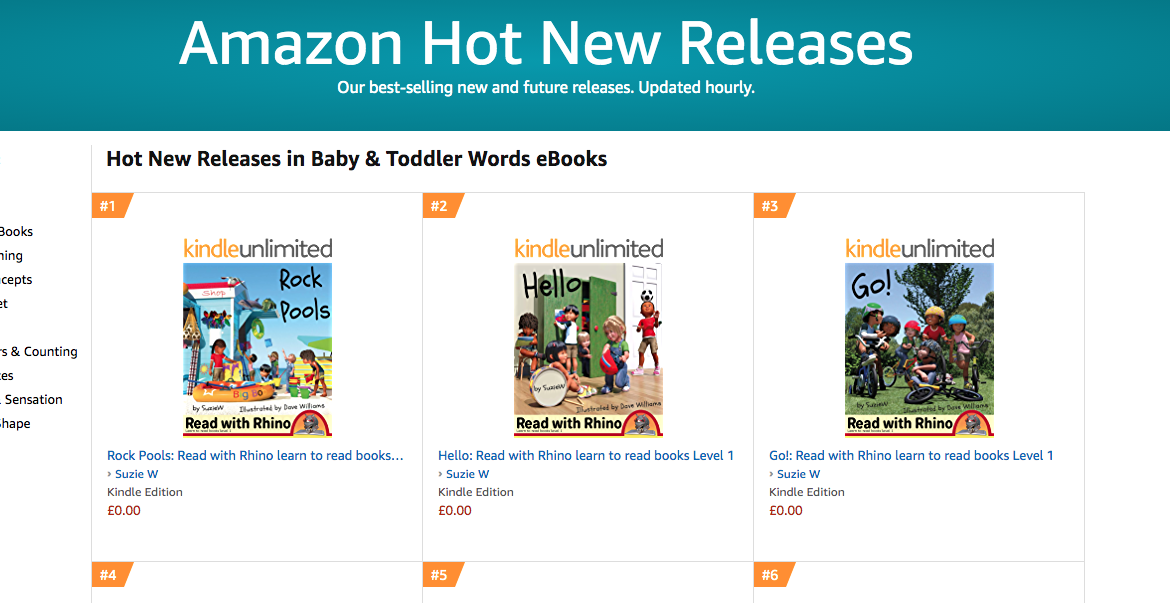Open Go!: Read with Rhino title link
Screen dimensions: 1170x603
(x=911, y=455)
